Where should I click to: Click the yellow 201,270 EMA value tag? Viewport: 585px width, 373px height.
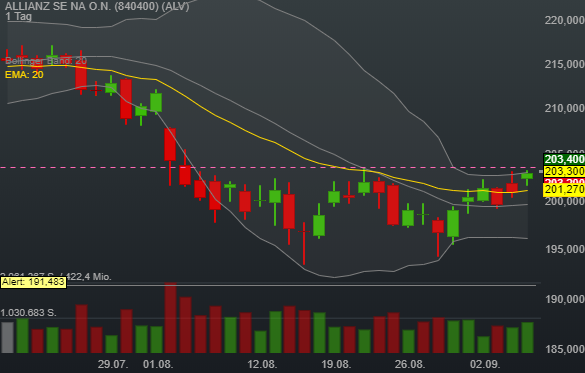[564, 189]
